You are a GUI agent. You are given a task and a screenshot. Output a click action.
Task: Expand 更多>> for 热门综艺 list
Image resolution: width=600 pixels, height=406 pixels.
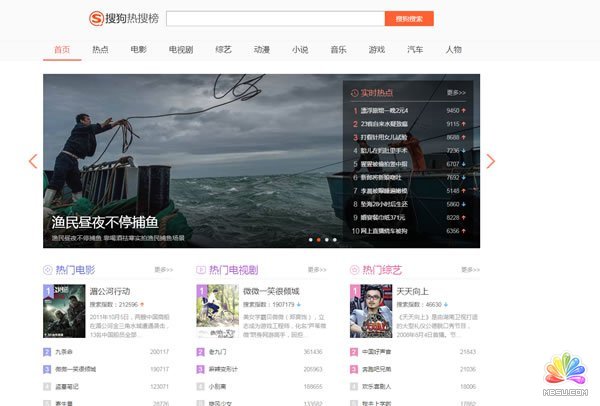[469, 270]
